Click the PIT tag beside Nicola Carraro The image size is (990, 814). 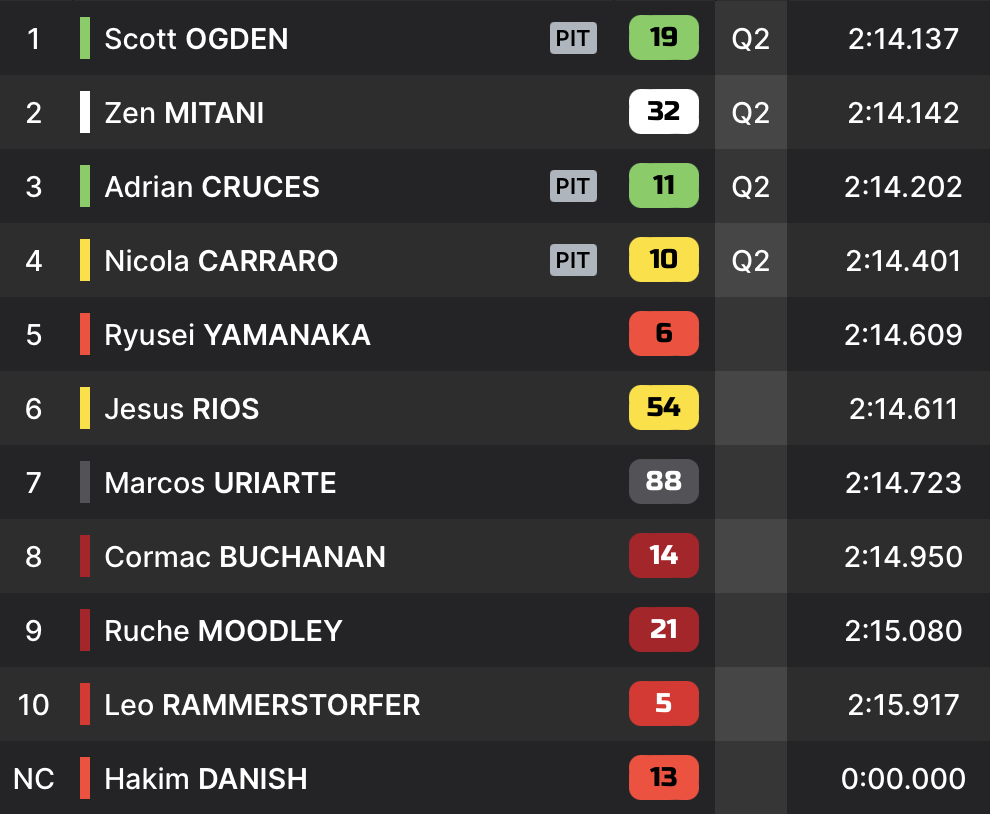(x=573, y=261)
